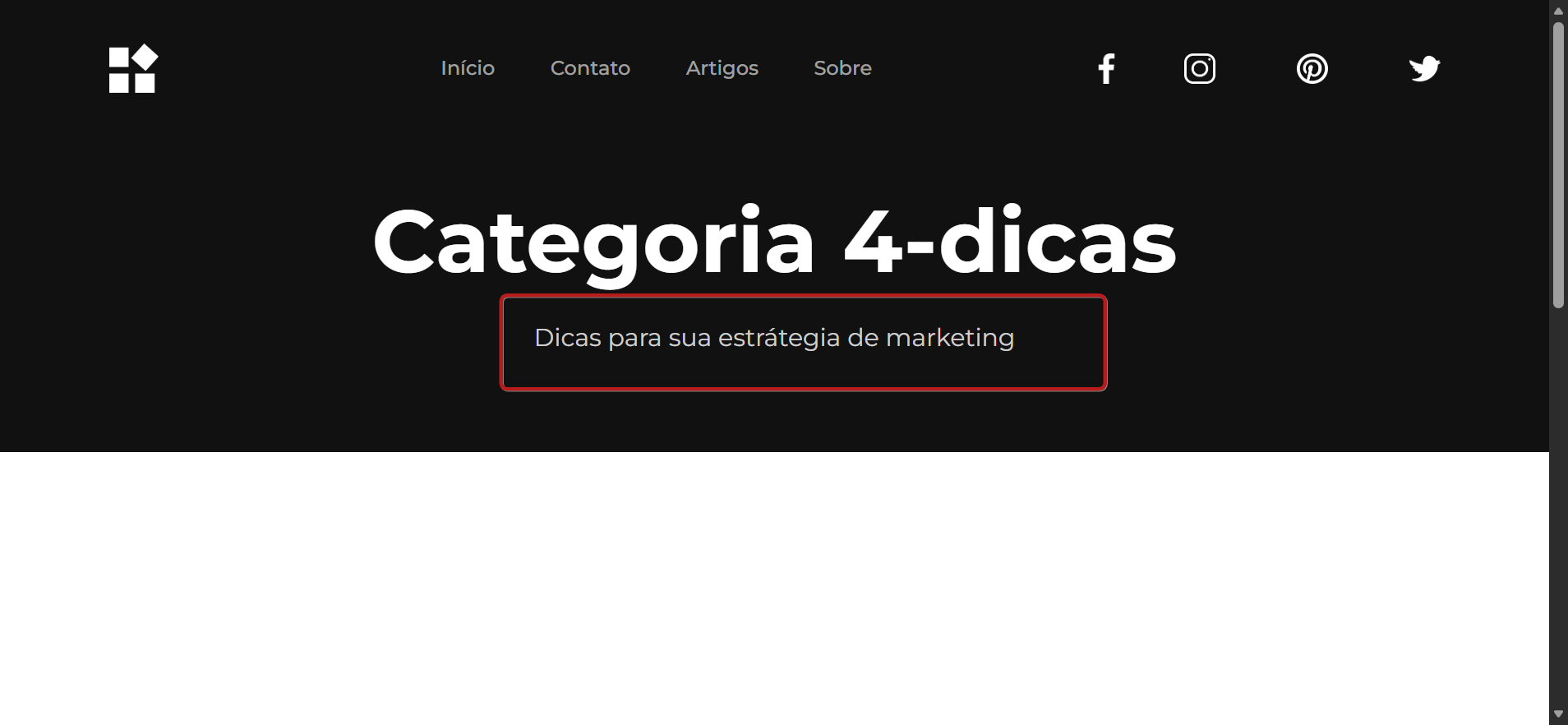Open the Facebook social icon
Viewport: 1568px width, 725px height.
1106,68
